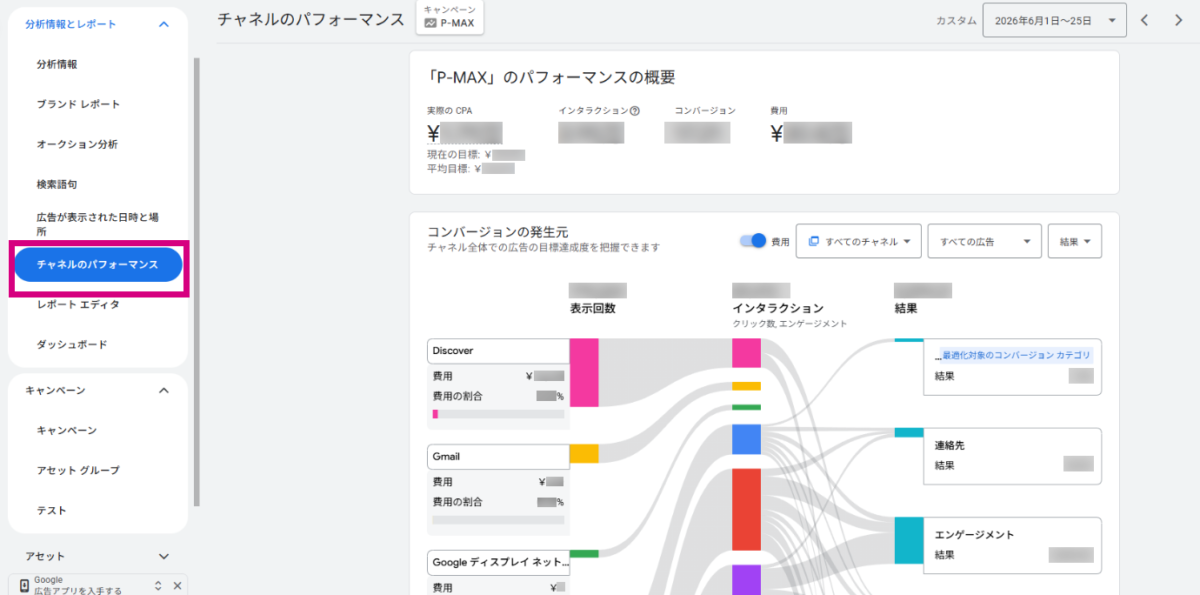The height and width of the screenshot is (595, 1200).
Task: Collapse the キャンペーン section chevron
Action: coord(164,390)
